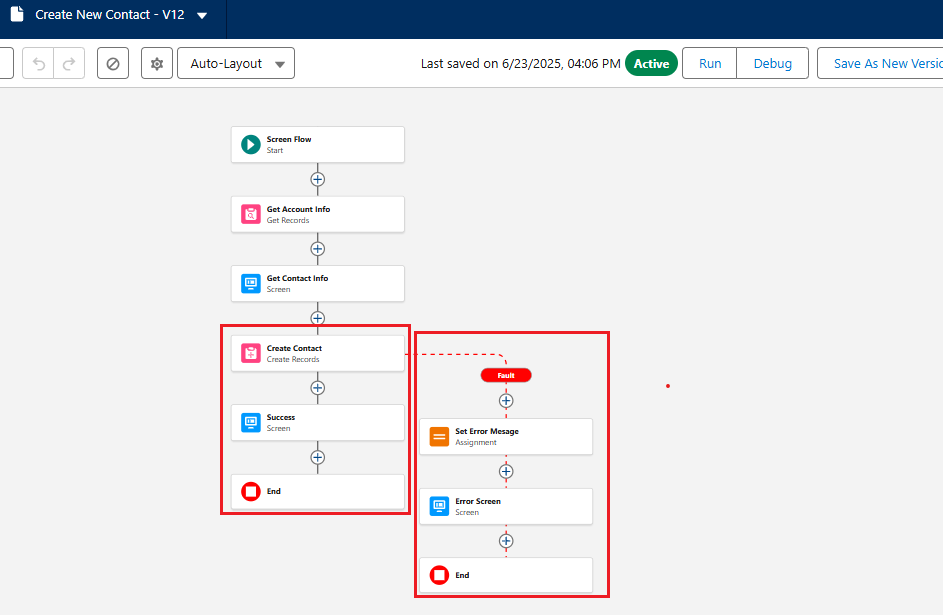Click the 'Error Screen' label
Viewport: 943px width, 615px height.
point(478,501)
